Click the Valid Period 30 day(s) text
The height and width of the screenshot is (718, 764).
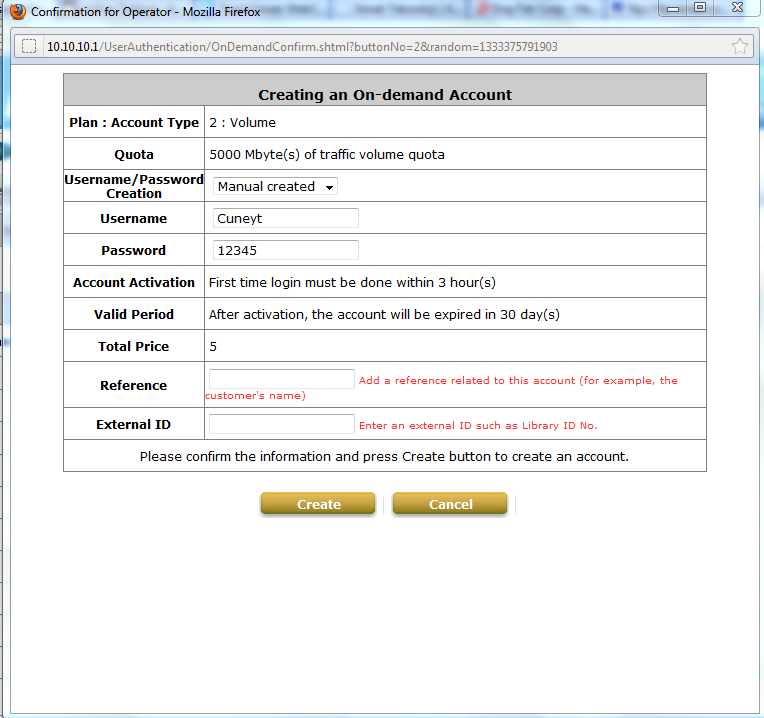click(384, 314)
